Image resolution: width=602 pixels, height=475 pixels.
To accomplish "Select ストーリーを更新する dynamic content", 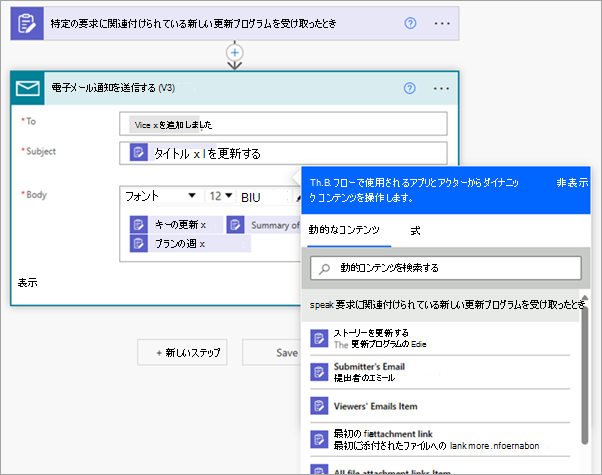I will click(440, 338).
